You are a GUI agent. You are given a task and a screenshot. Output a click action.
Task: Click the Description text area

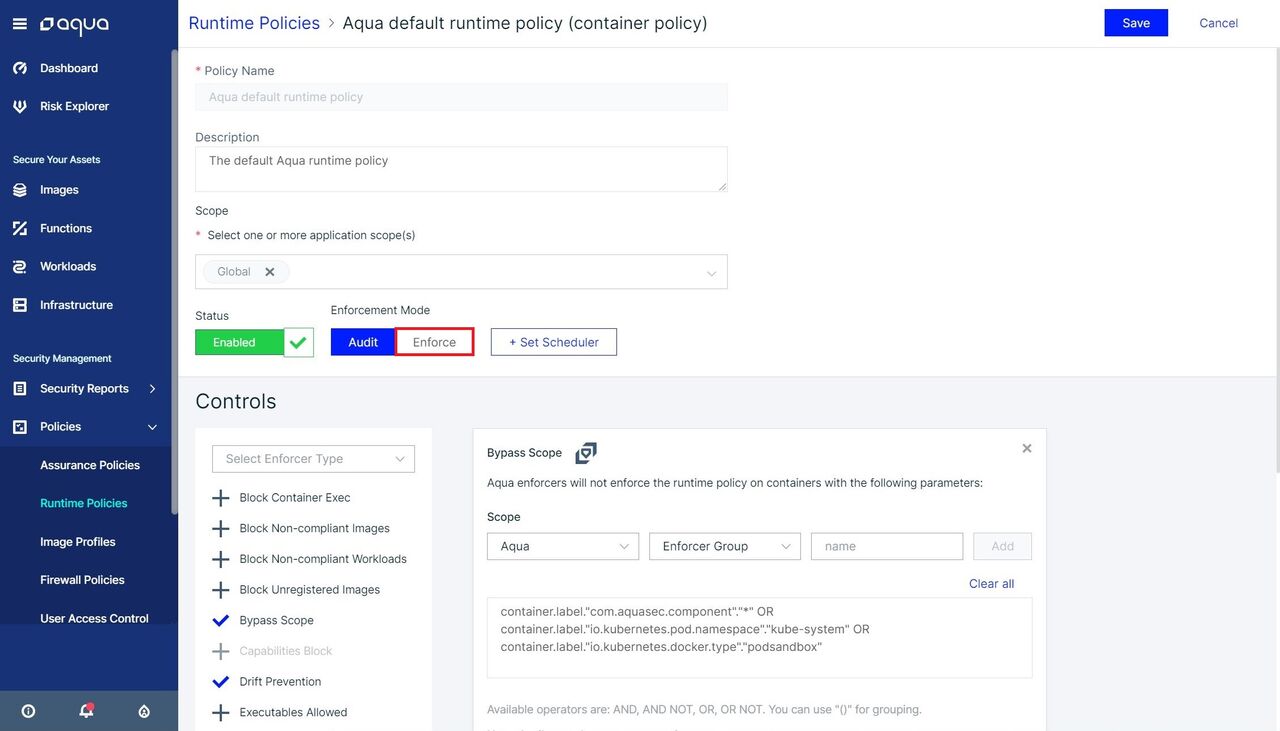pyautogui.click(x=461, y=169)
